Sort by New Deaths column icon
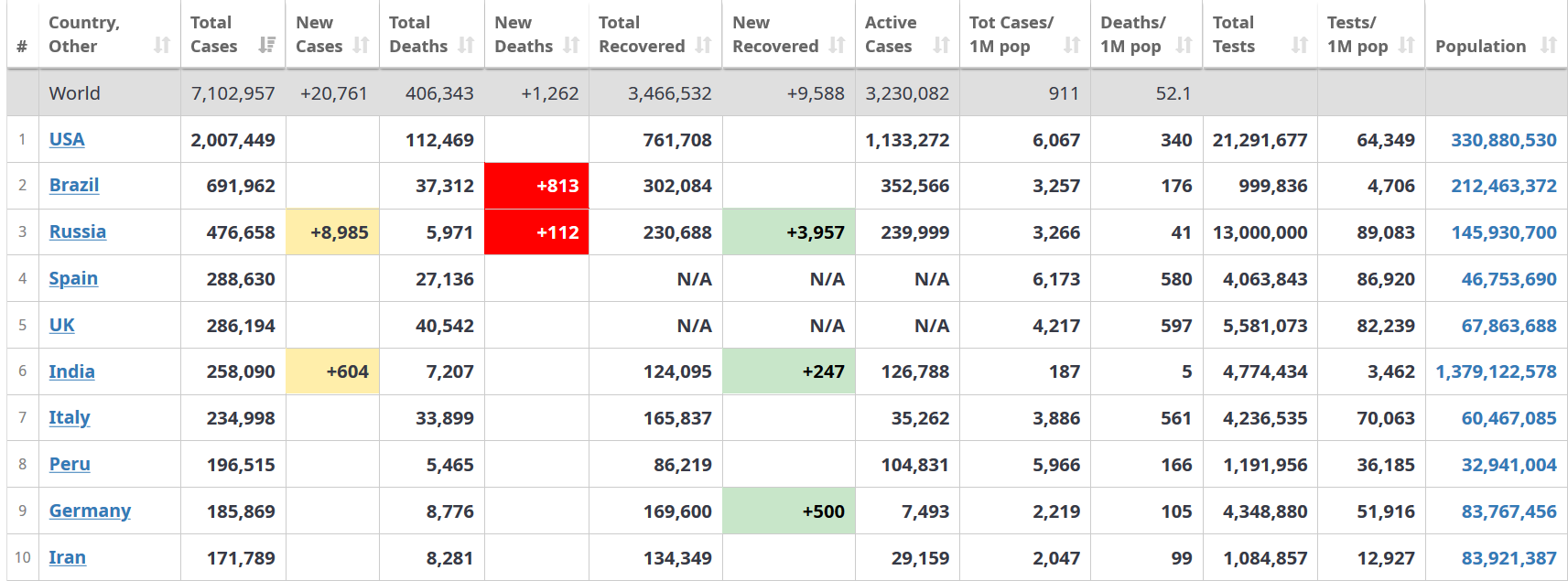 (x=571, y=45)
